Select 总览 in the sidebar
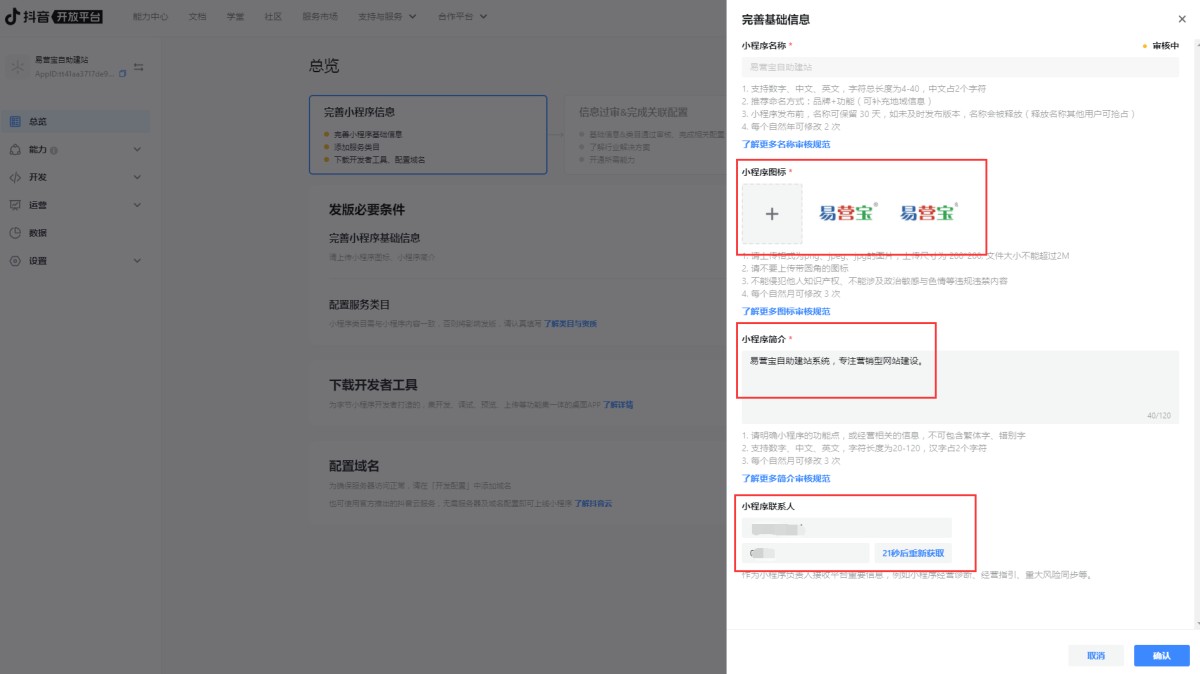The image size is (1200, 674). pos(76,122)
